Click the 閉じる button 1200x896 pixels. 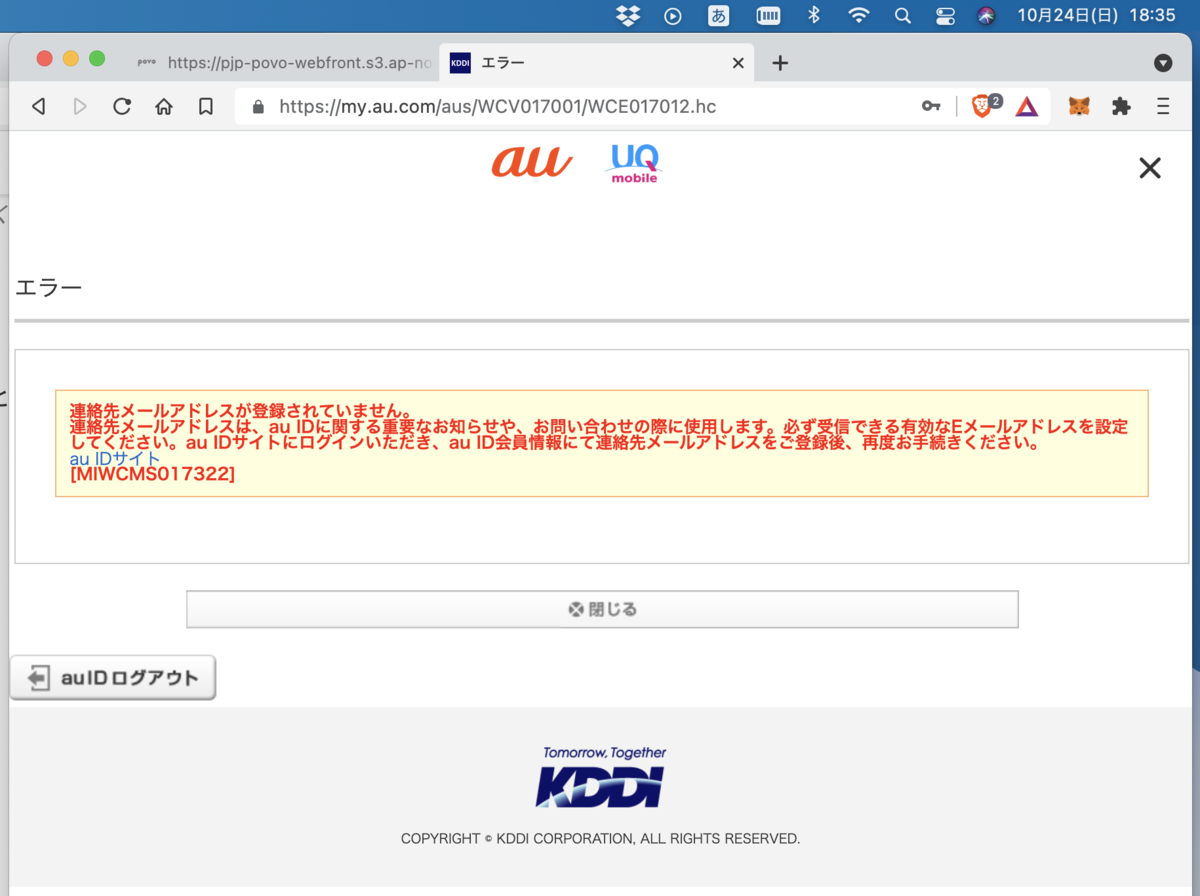point(602,609)
